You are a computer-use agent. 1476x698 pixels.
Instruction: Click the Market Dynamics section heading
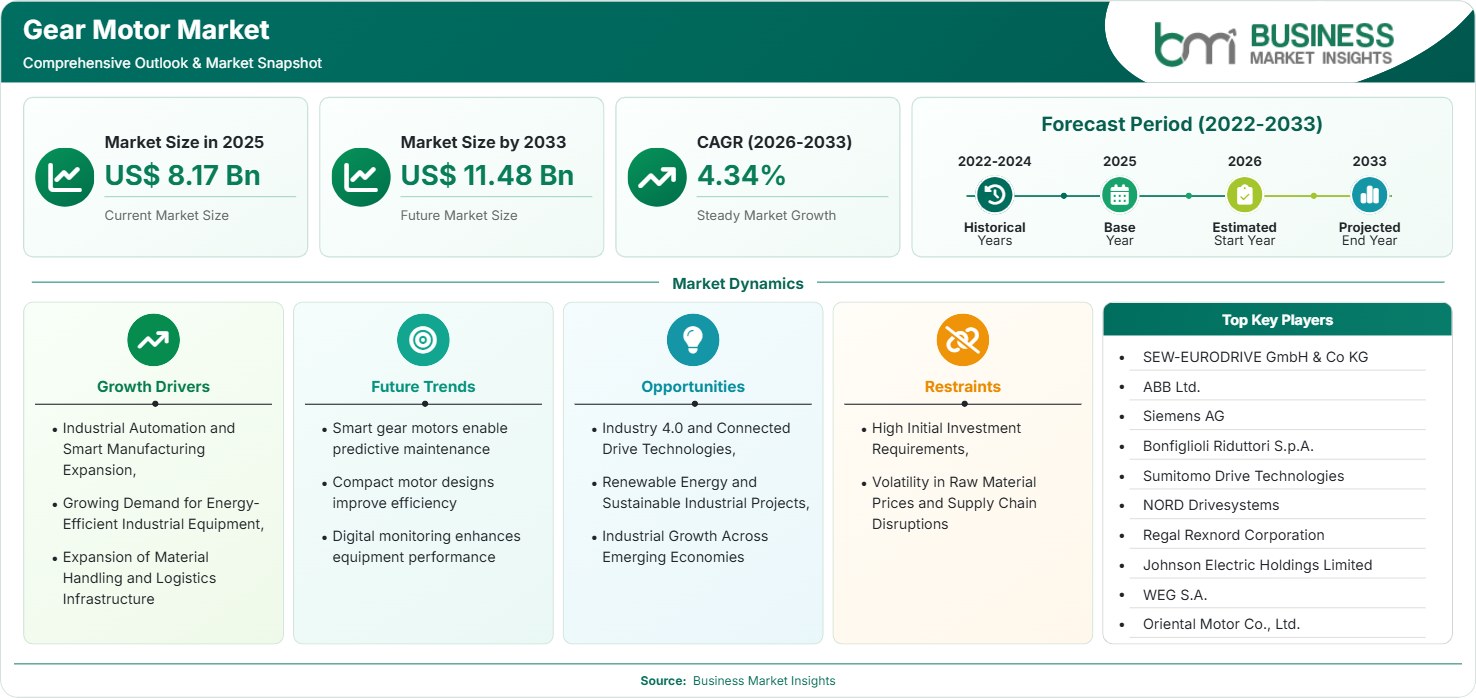click(738, 284)
